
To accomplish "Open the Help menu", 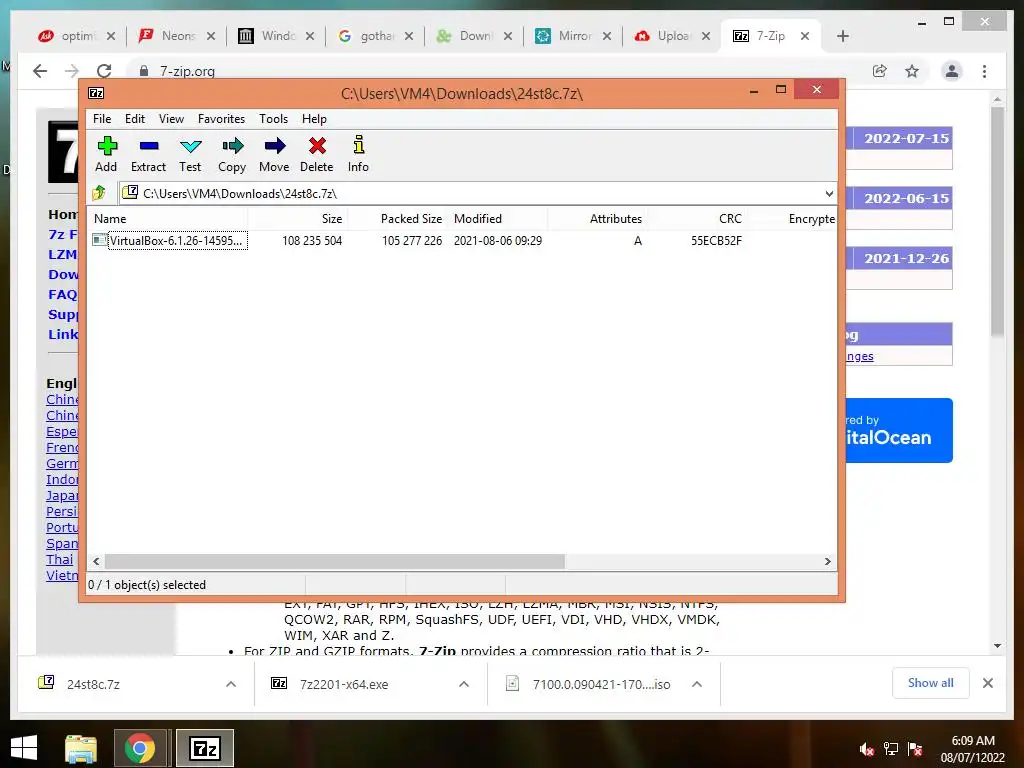I will click(314, 119).
